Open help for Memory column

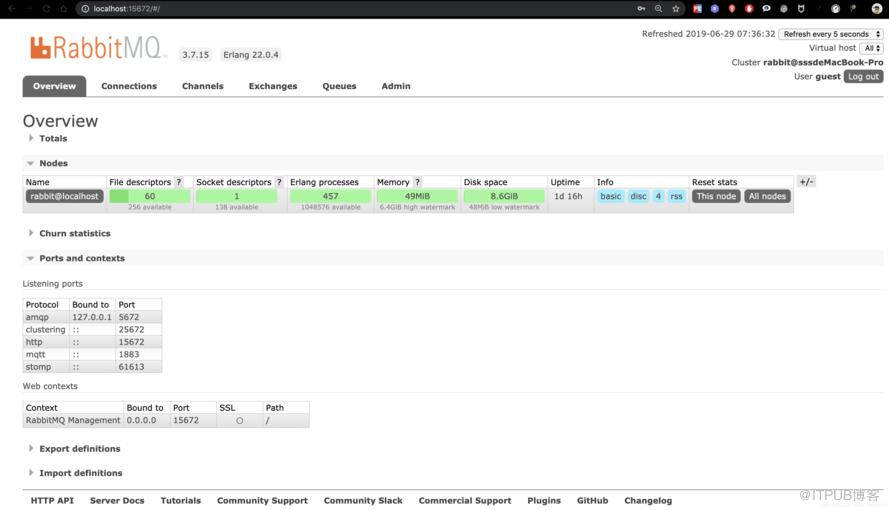(x=417, y=182)
